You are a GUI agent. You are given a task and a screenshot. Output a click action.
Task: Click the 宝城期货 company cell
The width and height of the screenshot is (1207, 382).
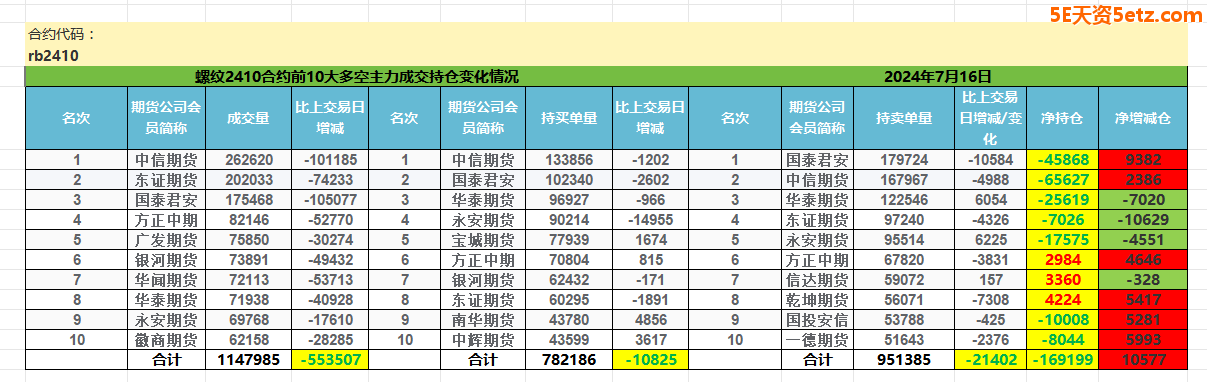pyautogui.click(x=483, y=240)
